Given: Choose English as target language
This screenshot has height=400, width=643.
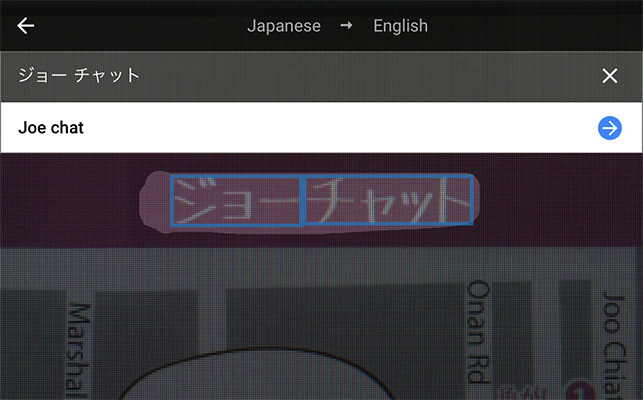Looking at the screenshot, I should 400,26.
